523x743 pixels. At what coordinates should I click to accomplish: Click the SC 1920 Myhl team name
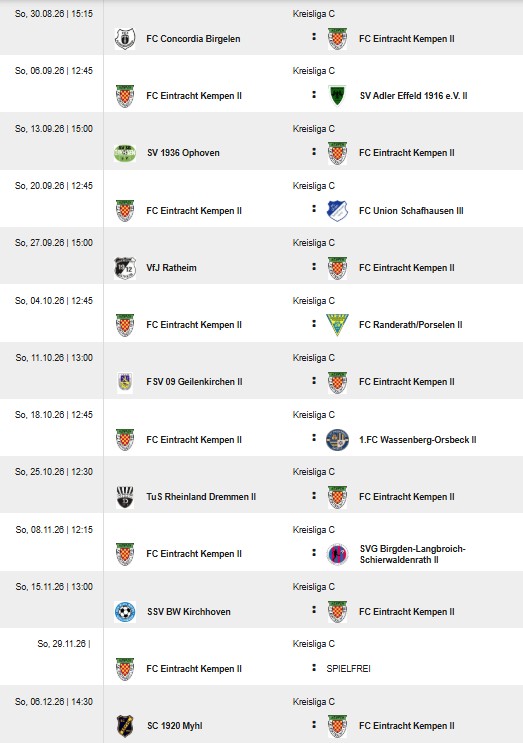175,726
